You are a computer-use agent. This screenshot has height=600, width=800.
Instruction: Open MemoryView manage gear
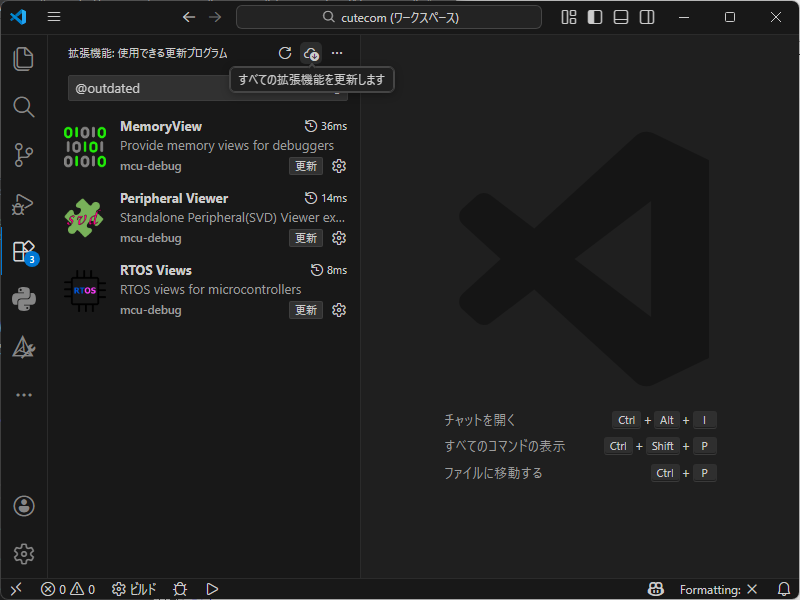(x=339, y=166)
